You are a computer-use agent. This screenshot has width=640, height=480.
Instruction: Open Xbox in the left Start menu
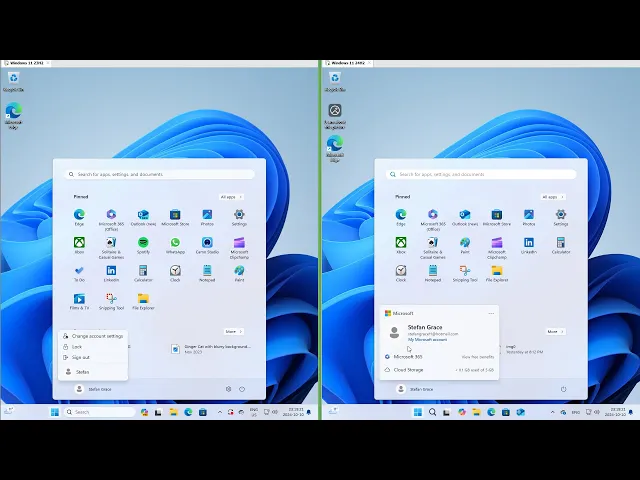[79, 245]
